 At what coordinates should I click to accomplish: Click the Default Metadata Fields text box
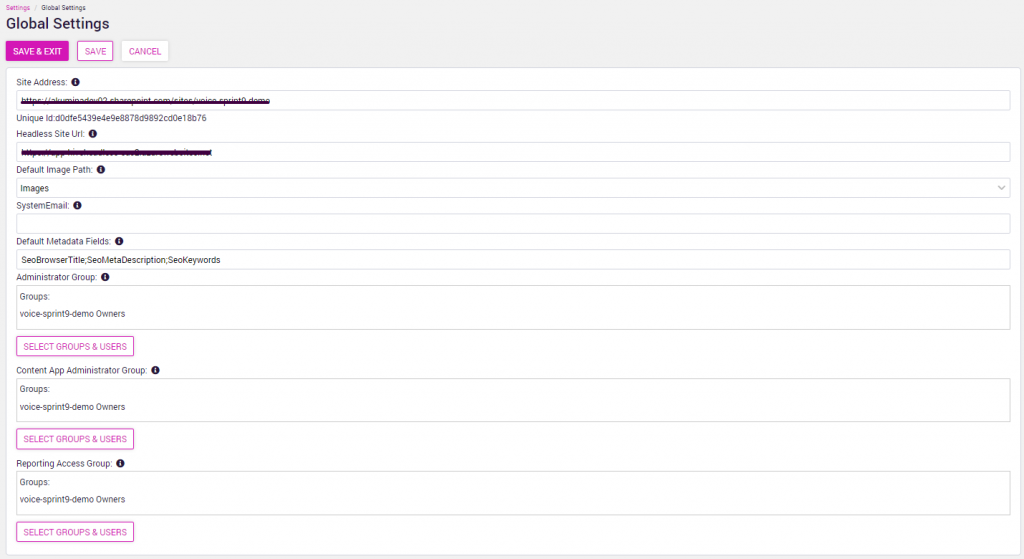(513, 260)
